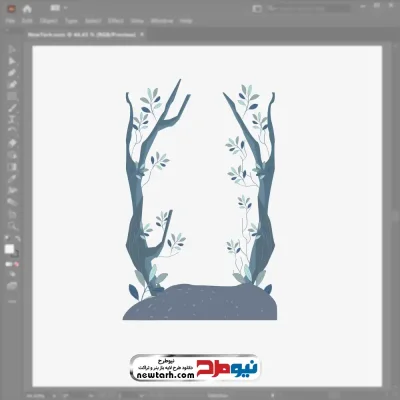Select the Eyedropper tool
The height and width of the screenshot is (400, 400).
(x=12, y=179)
